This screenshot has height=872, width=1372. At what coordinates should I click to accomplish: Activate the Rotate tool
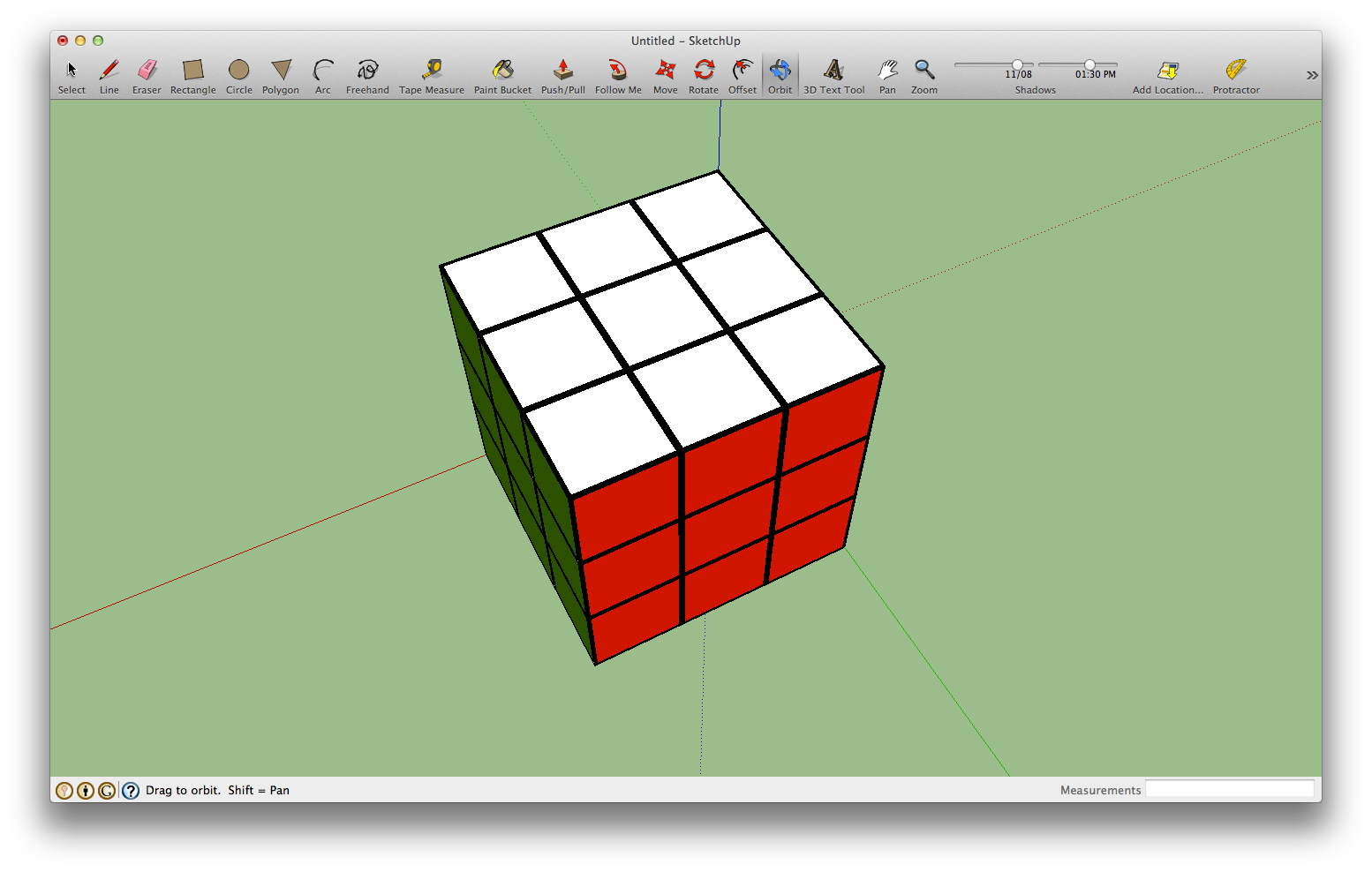(703, 71)
